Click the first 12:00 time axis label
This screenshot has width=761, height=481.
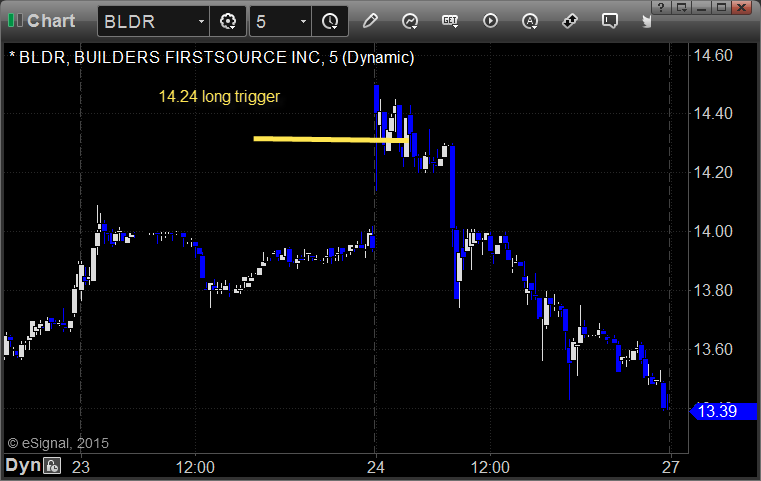pos(195,467)
